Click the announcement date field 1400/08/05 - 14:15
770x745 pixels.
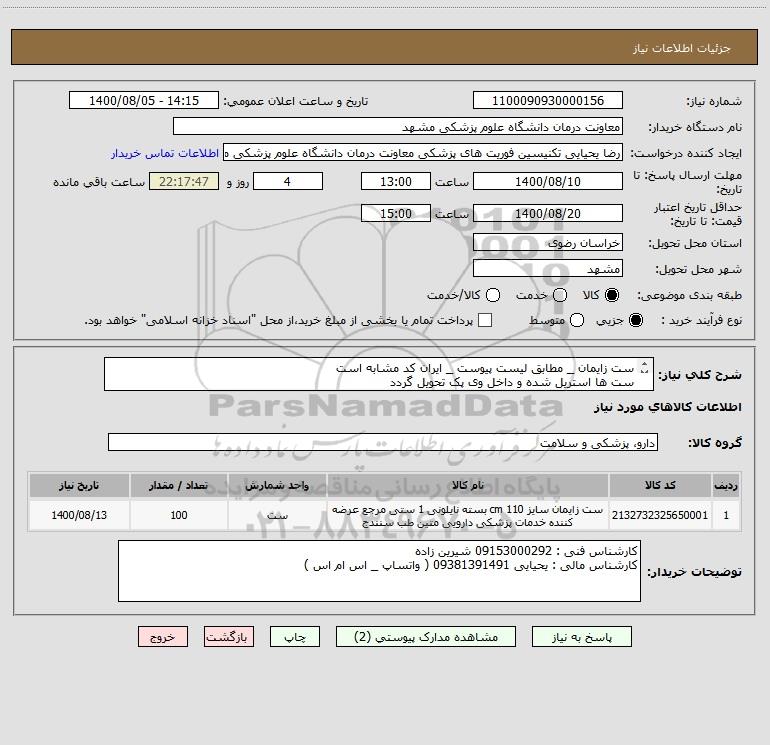pyautogui.click(x=143, y=100)
